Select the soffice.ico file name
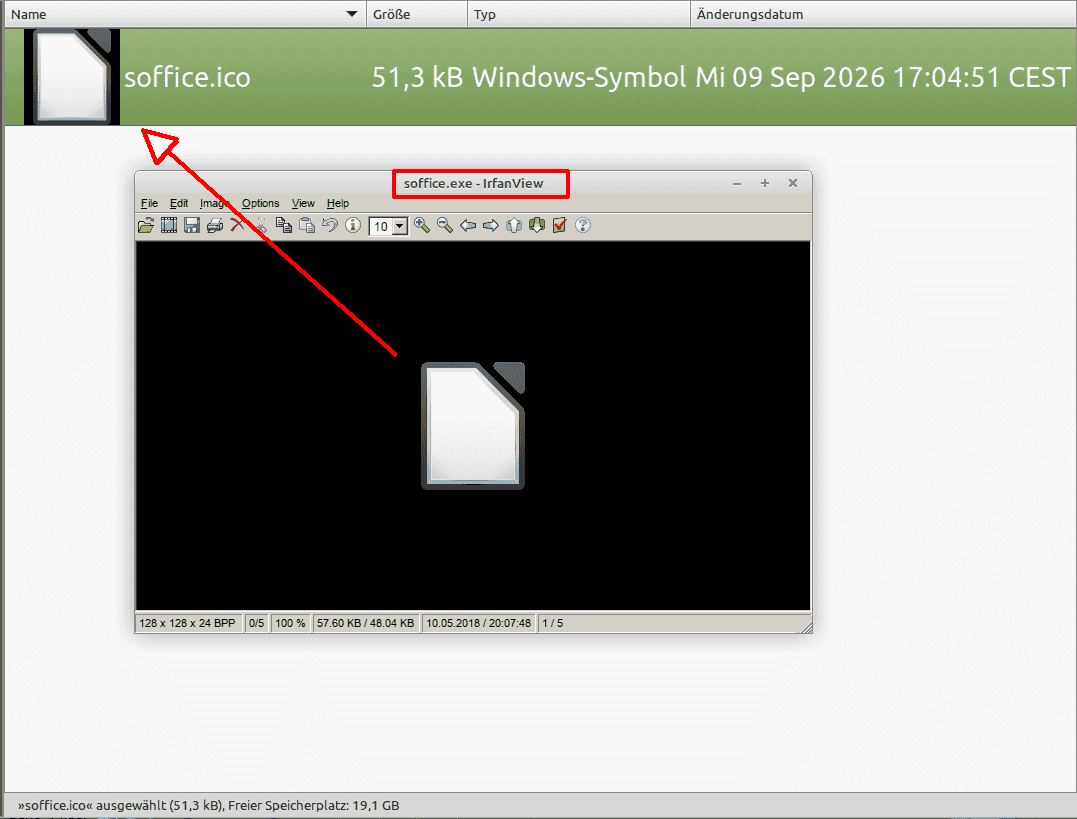Screen dimensions: 1077x819 coord(188,78)
